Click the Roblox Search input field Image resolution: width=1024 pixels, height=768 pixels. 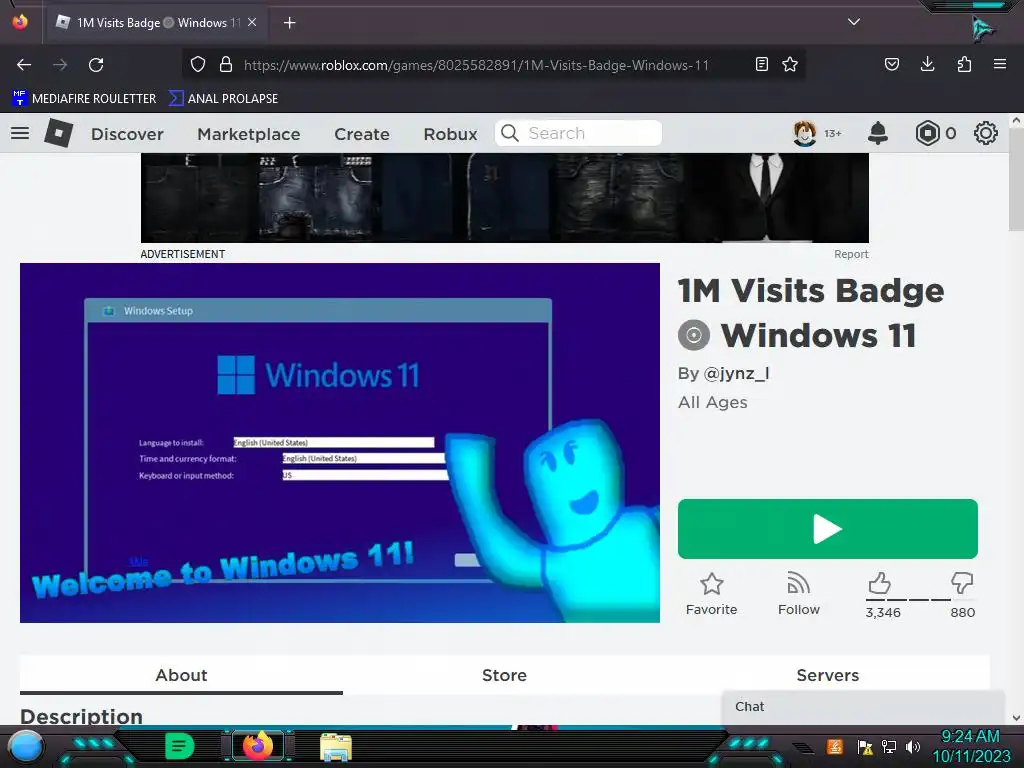pos(578,133)
